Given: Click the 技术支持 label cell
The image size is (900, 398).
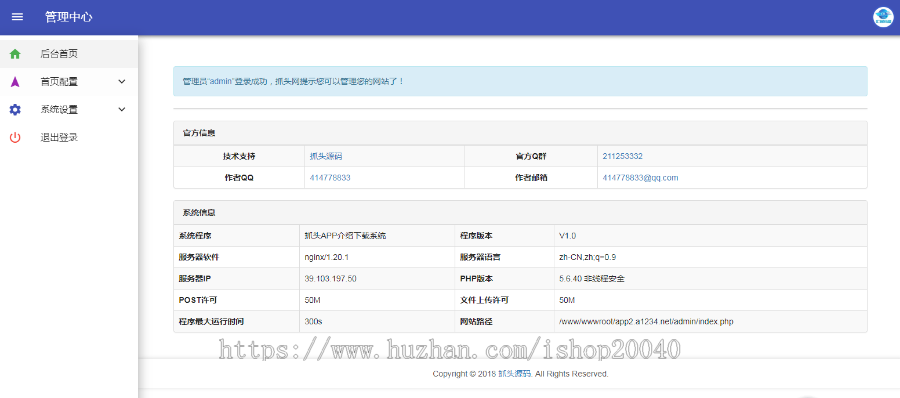Looking at the screenshot, I should (239, 156).
